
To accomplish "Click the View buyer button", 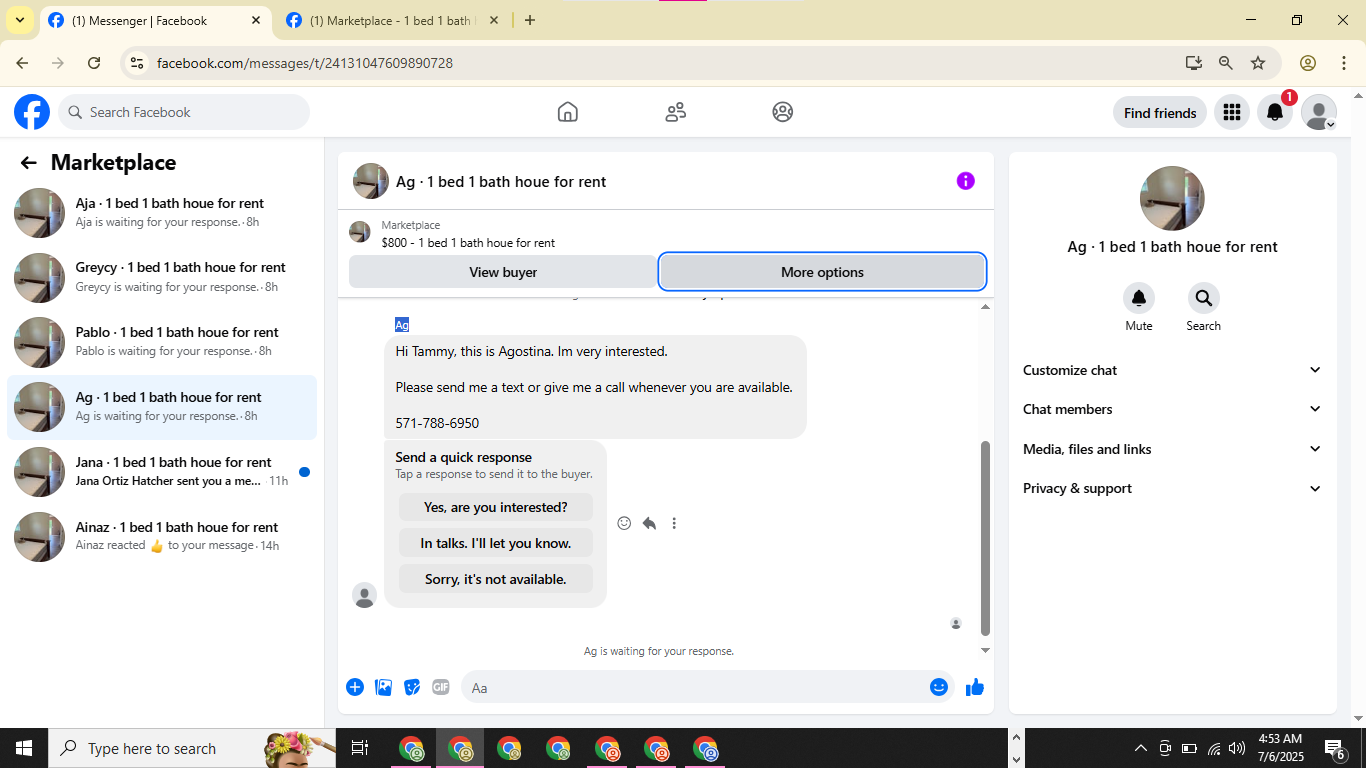I will pos(503,272).
